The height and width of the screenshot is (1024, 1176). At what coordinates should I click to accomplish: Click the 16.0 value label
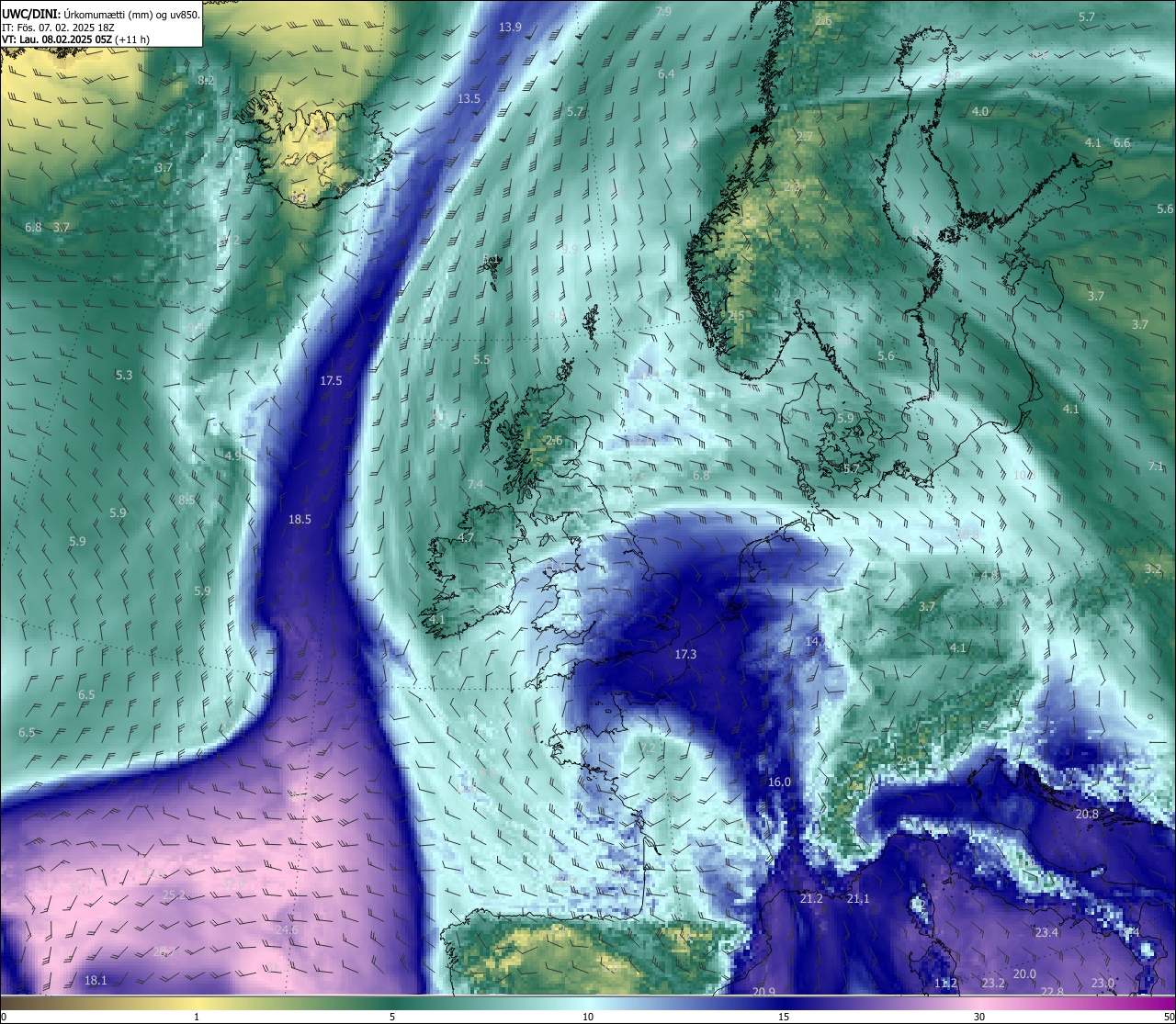coord(779,782)
